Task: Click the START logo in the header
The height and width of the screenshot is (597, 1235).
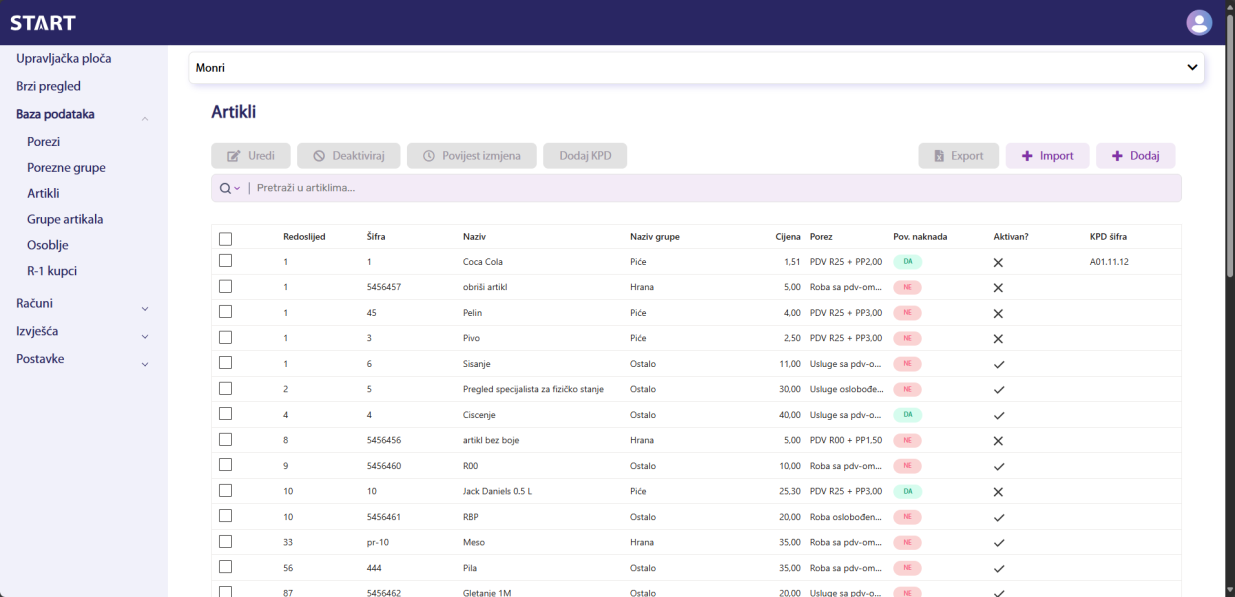Action: [43, 22]
